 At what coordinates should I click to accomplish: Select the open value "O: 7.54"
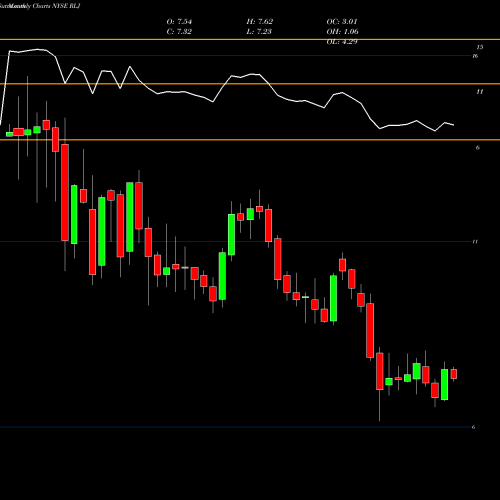(x=179, y=22)
